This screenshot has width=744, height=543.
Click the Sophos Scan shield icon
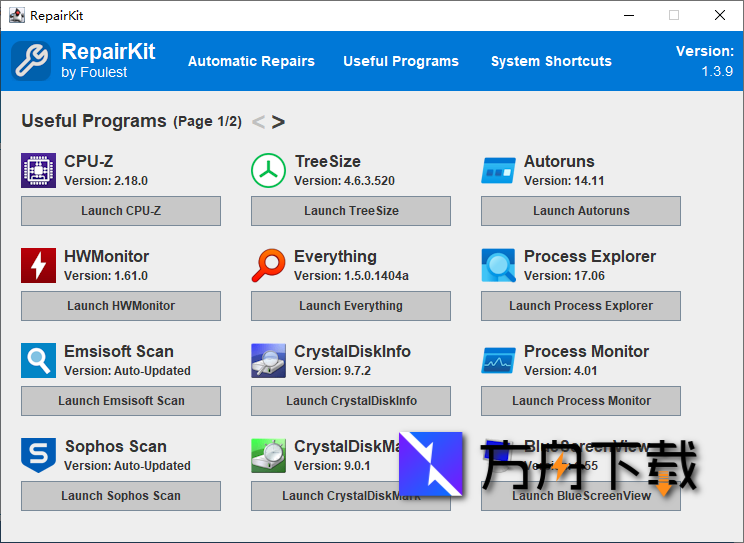tap(38, 455)
